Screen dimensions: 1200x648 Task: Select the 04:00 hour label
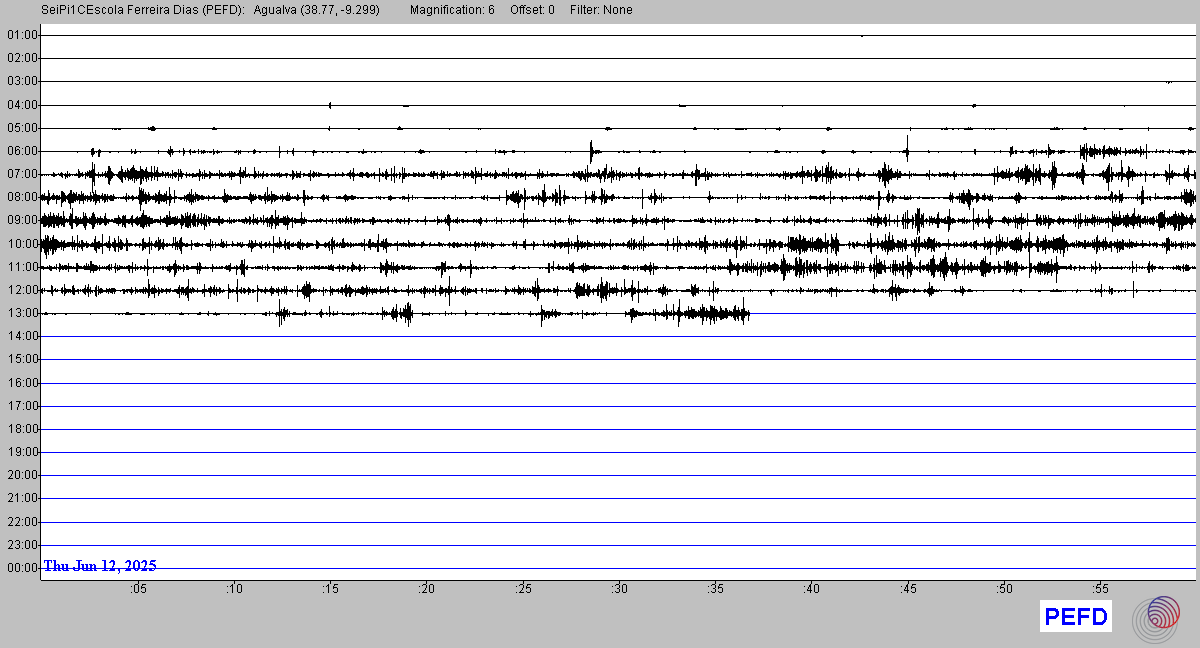point(22,105)
